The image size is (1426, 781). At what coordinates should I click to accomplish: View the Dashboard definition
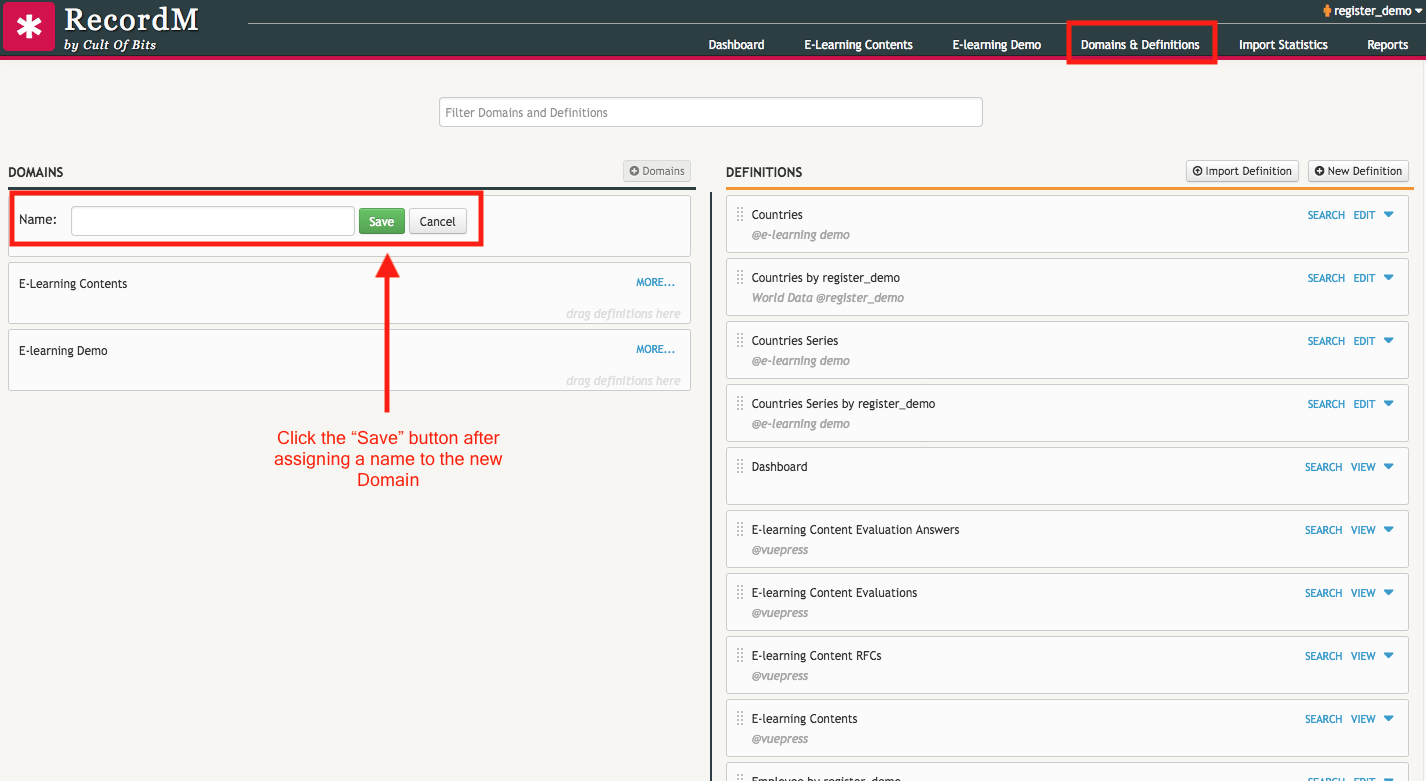(1363, 467)
